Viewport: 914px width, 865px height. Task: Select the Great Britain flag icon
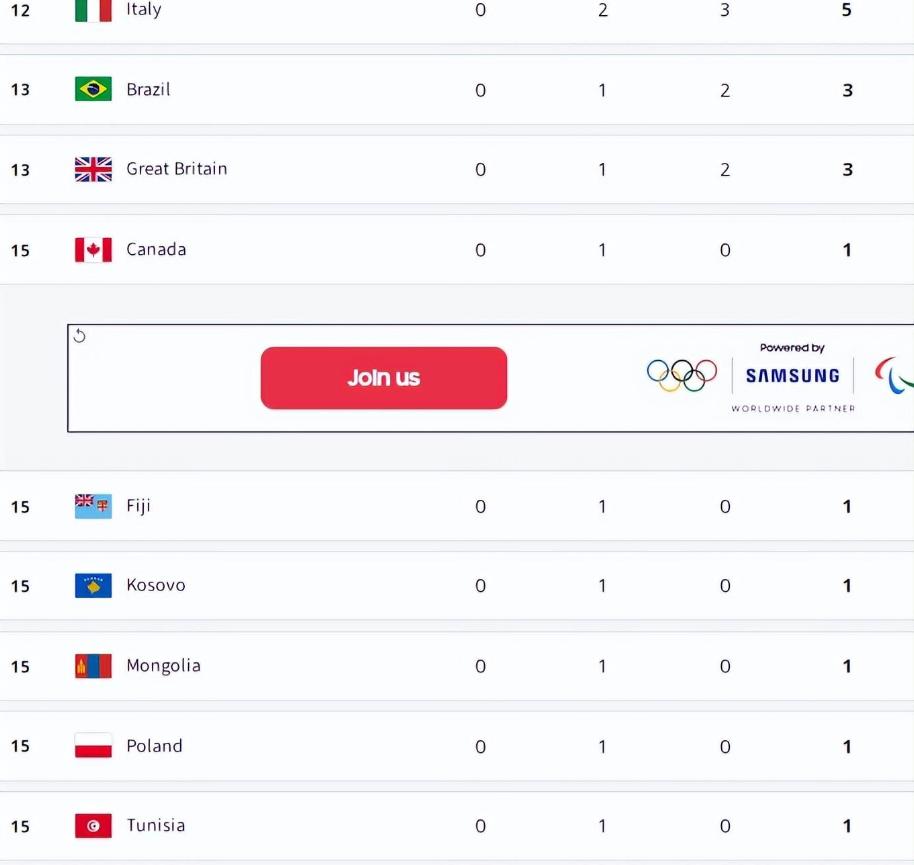click(x=93, y=169)
